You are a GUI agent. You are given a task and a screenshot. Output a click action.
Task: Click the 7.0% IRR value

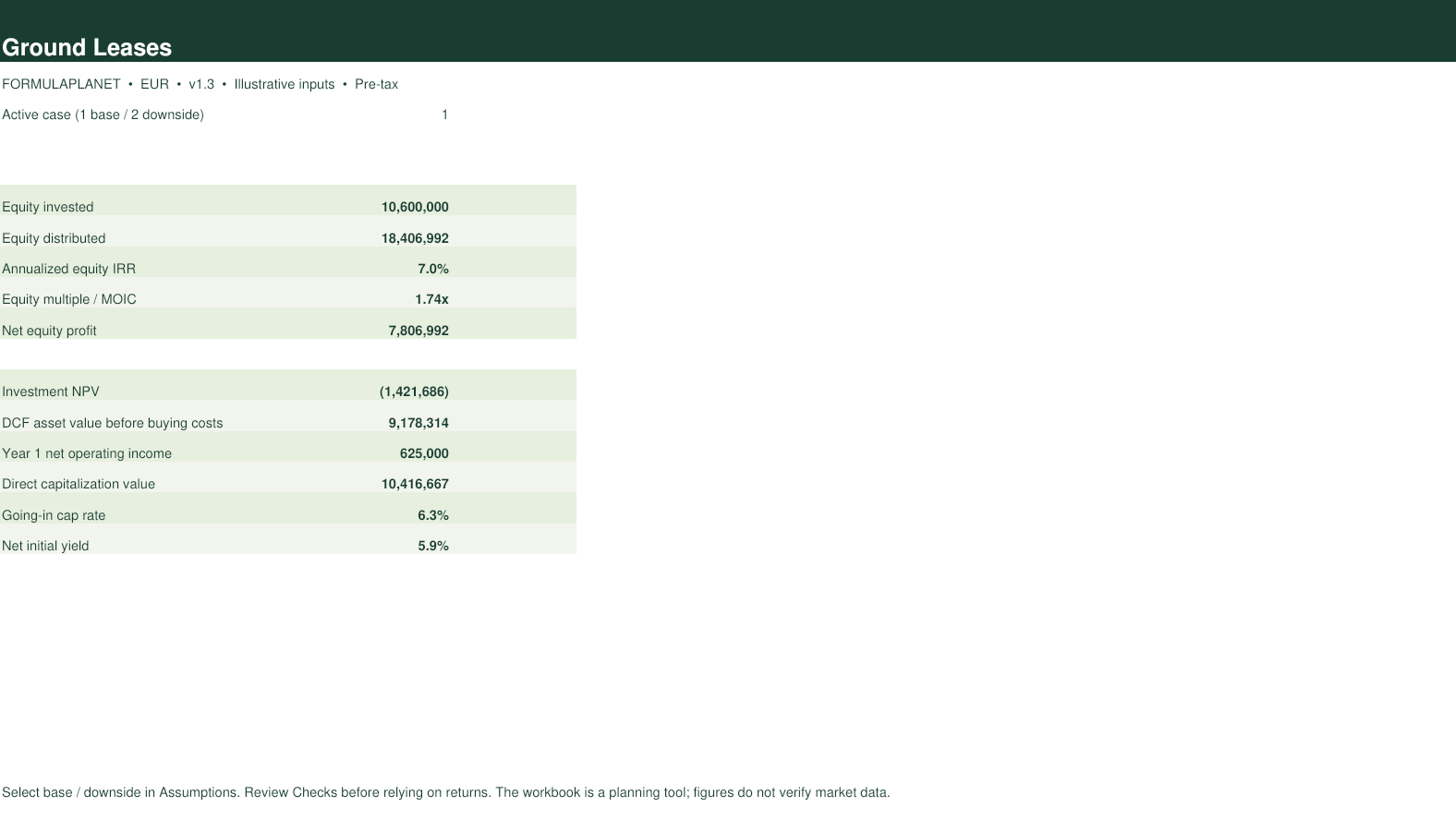[433, 269]
